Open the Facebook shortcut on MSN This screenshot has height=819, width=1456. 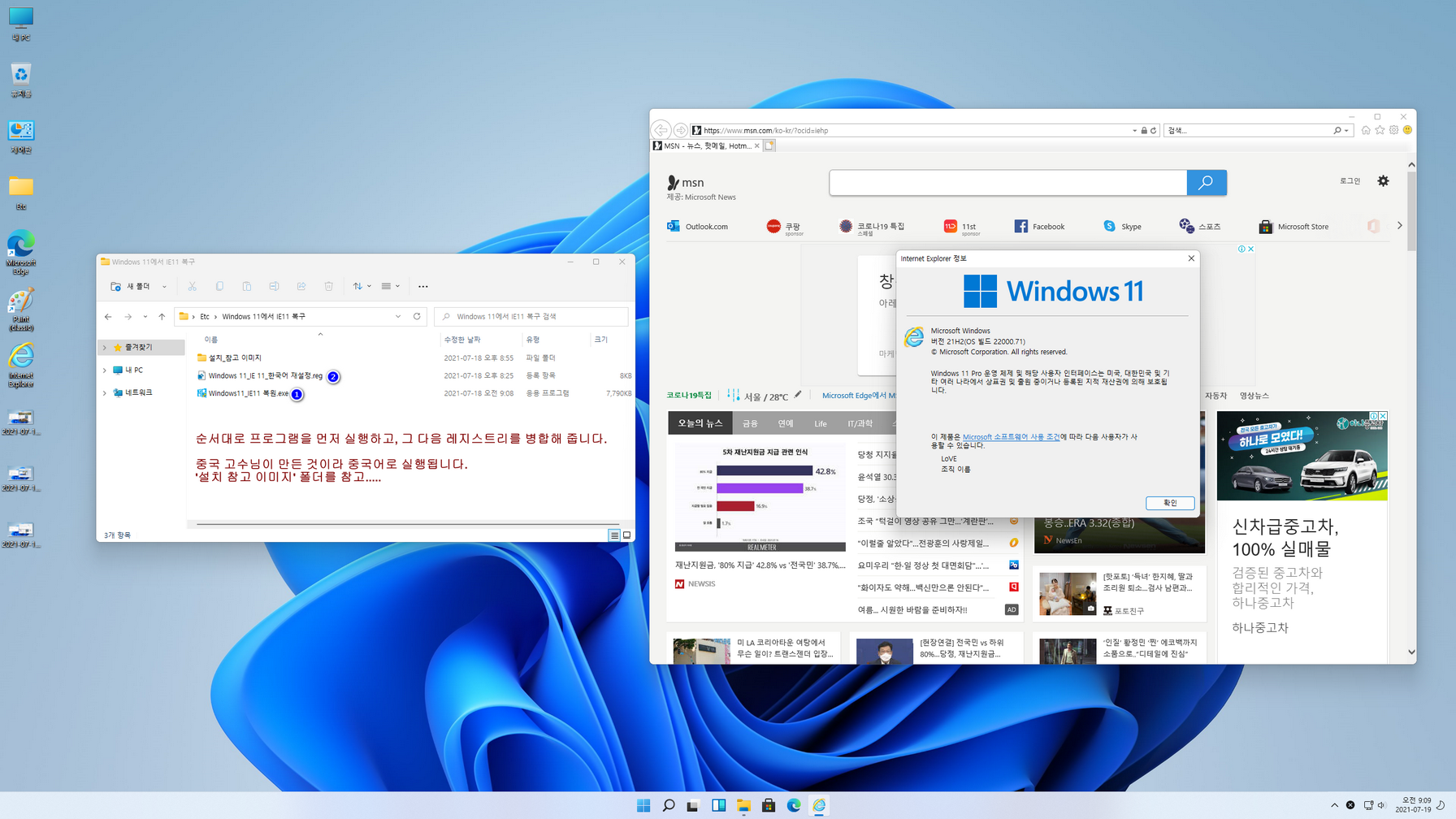click(x=1039, y=227)
